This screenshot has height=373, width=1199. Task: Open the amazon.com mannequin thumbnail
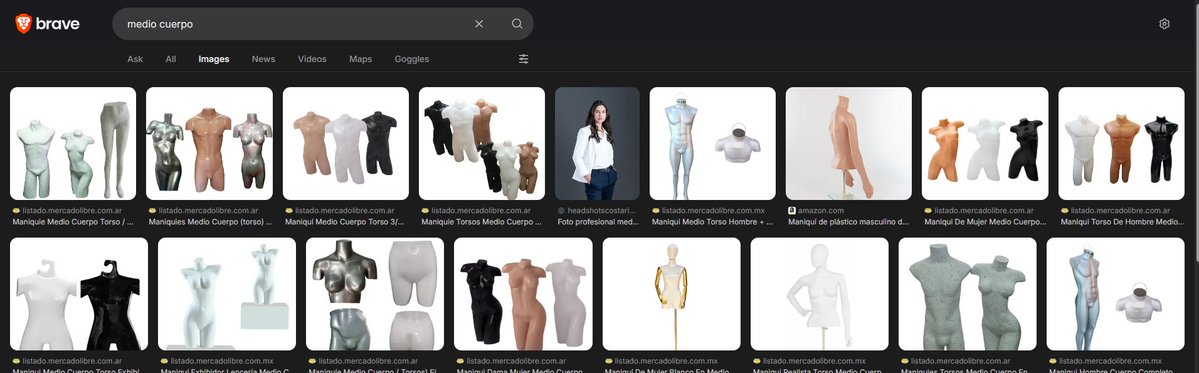coord(849,144)
